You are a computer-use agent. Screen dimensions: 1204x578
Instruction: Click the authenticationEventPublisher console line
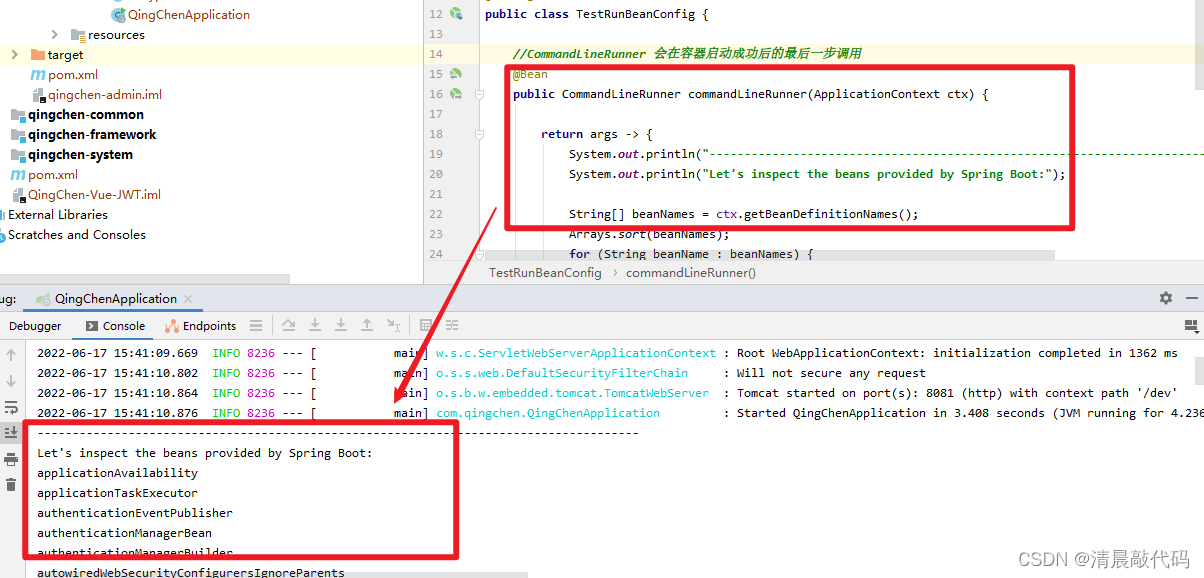coord(135,513)
